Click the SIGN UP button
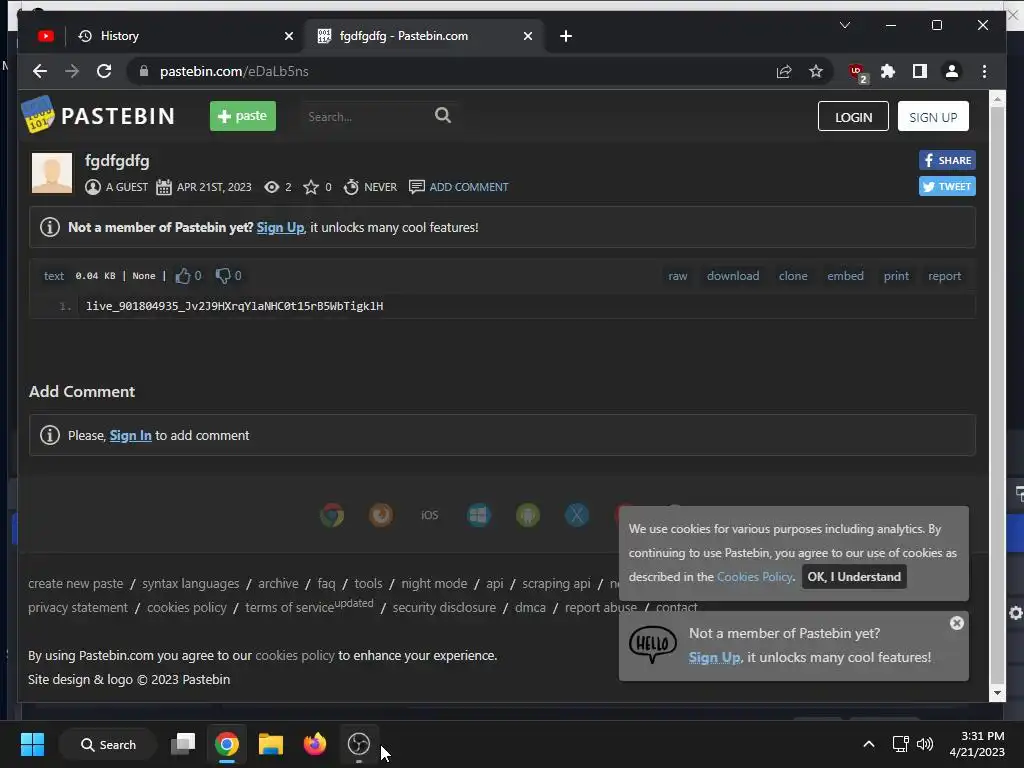 933,116
